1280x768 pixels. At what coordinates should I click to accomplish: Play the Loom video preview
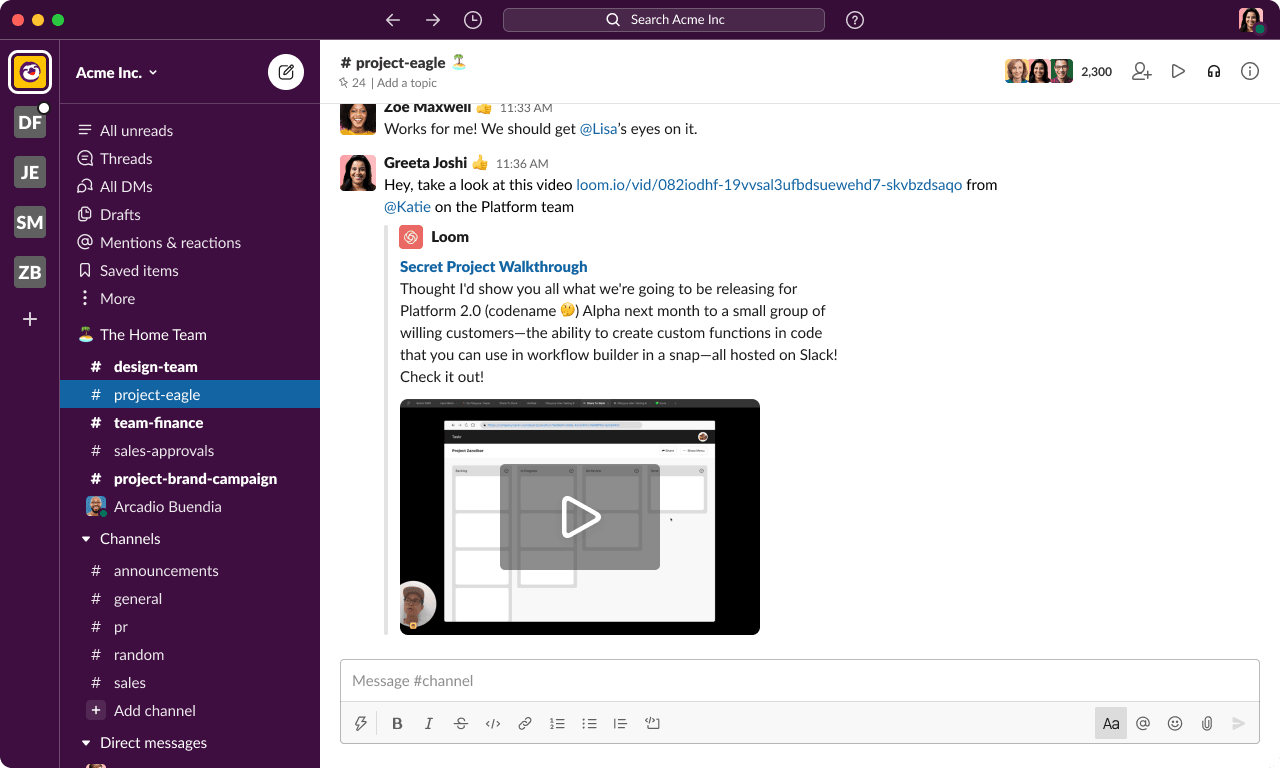(580, 517)
